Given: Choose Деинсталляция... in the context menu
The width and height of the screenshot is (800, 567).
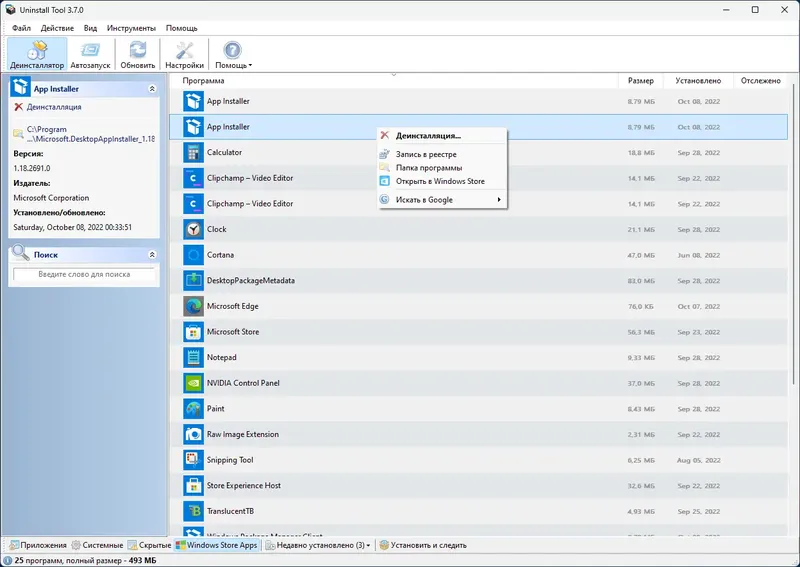Looking at the screenshot, I should (x=442, y=136).
